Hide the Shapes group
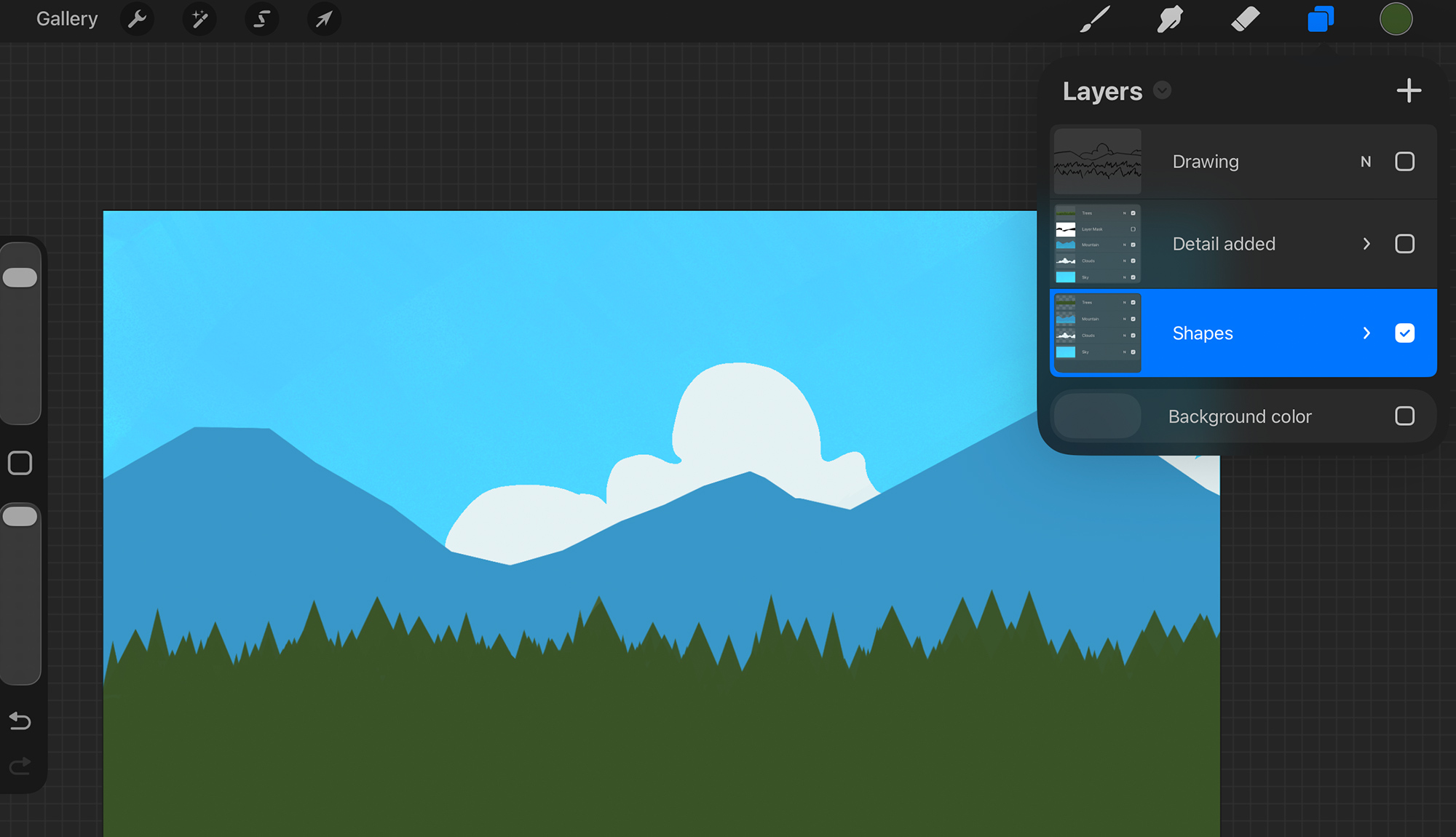Screen dimensions: 1456x837 click(1404, 333)
